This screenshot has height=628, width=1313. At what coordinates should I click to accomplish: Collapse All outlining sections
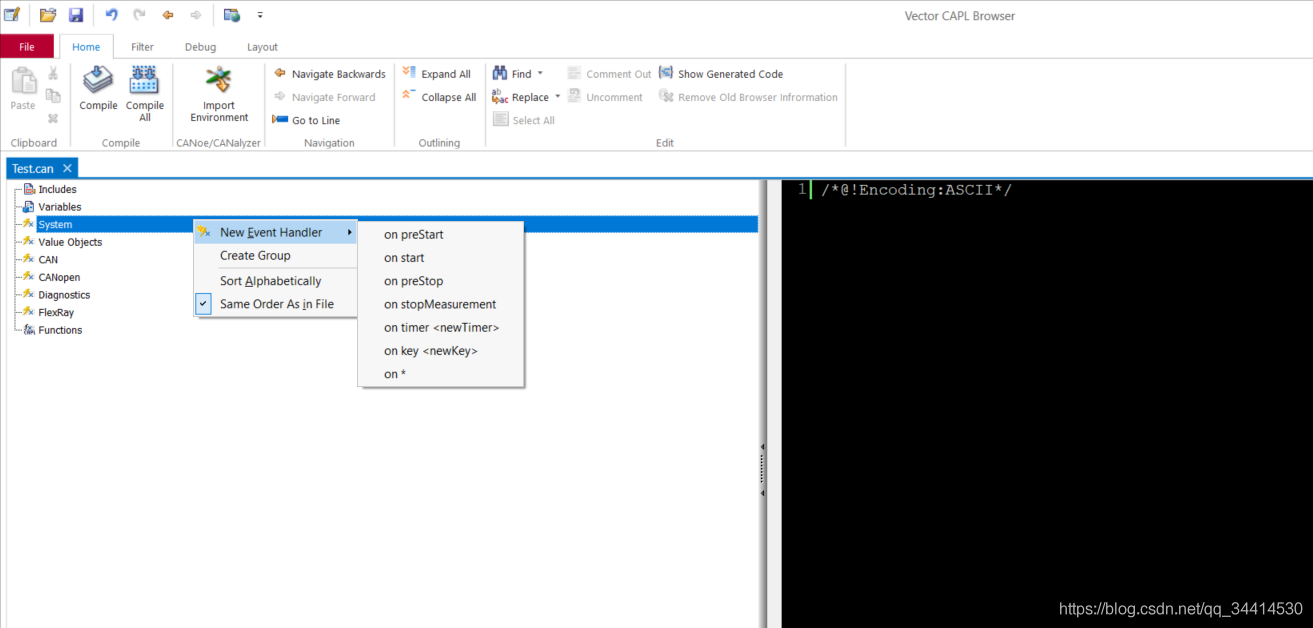[x=439, y=97]
